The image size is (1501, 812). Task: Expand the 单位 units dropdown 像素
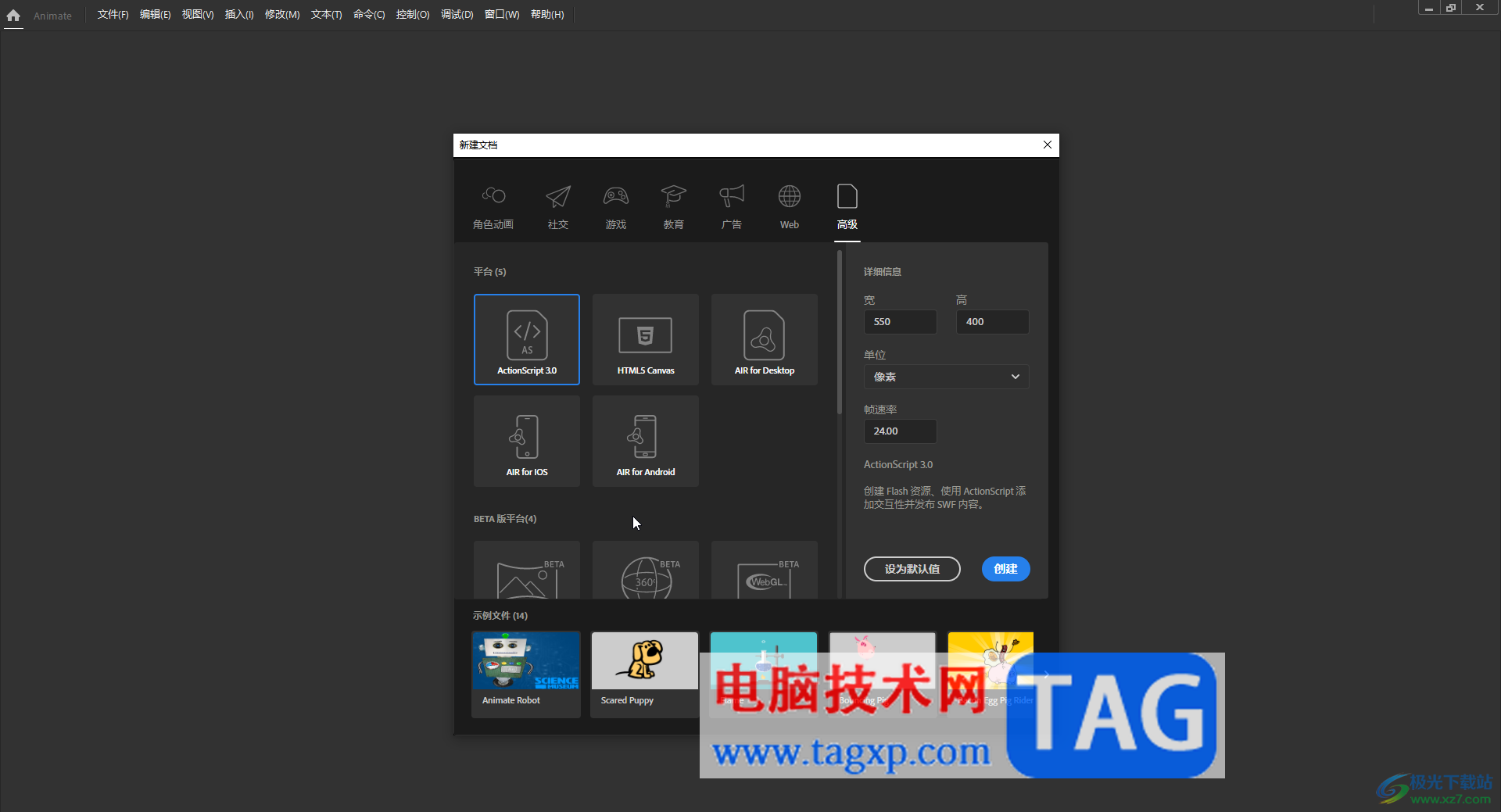pyautogui.click(x=946, y=377)
